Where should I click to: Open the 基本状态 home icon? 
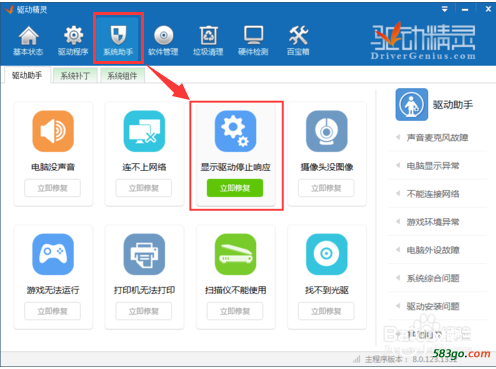28,36
